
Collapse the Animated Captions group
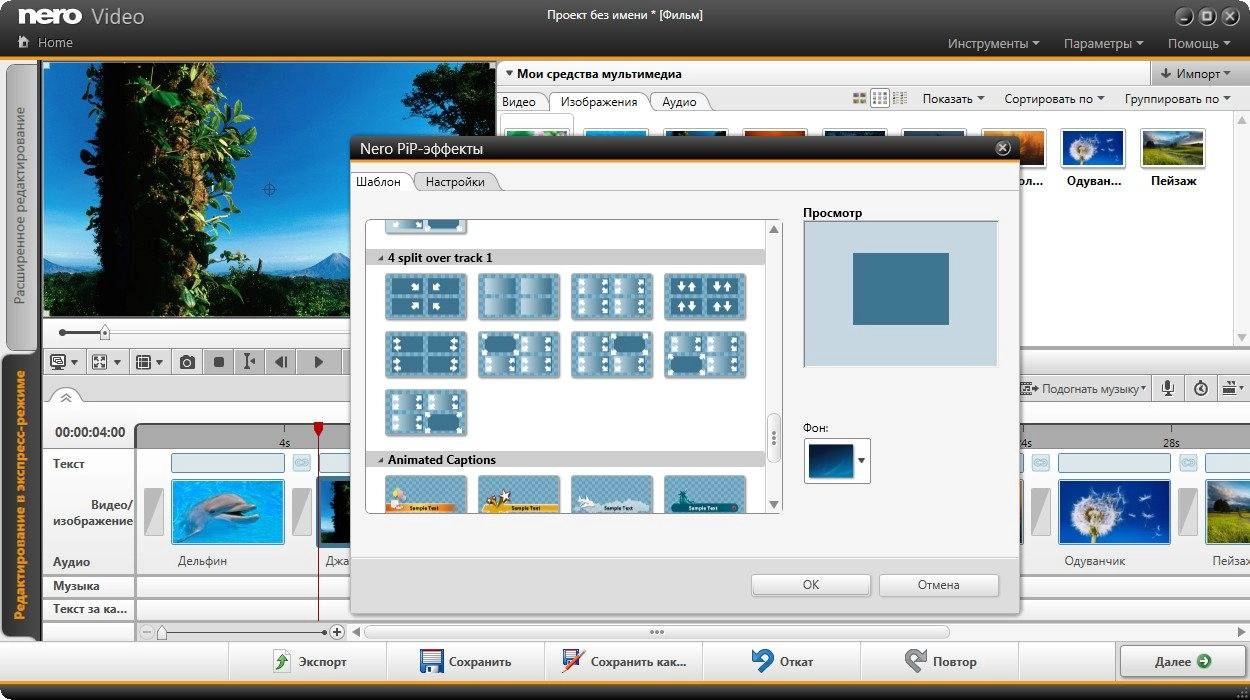coord(380,460)
